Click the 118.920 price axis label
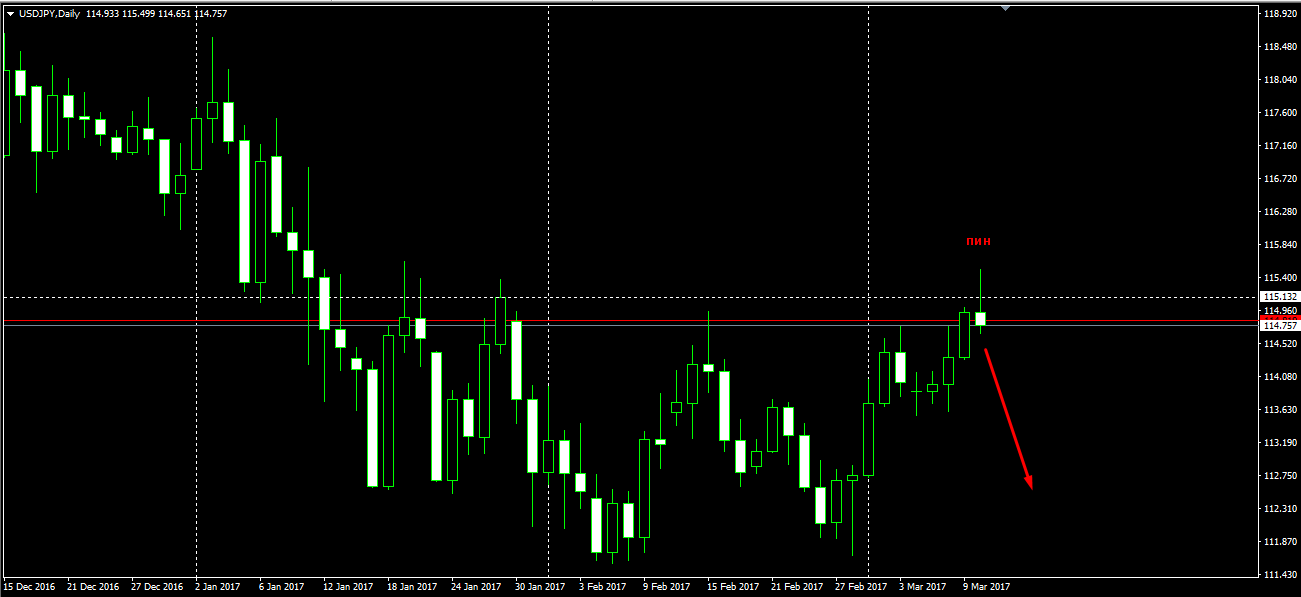The height and width of the screenshot is (597, 1301). [x=1280, y=14]
